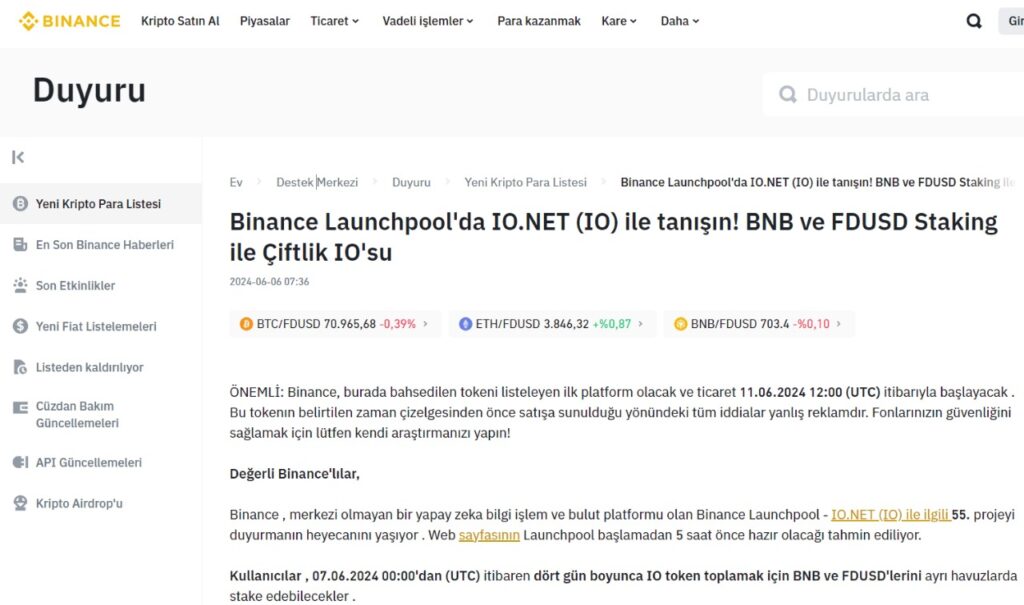
Task: Click the Son Etkinlikler people icon
Action: [x=20, y=286]
